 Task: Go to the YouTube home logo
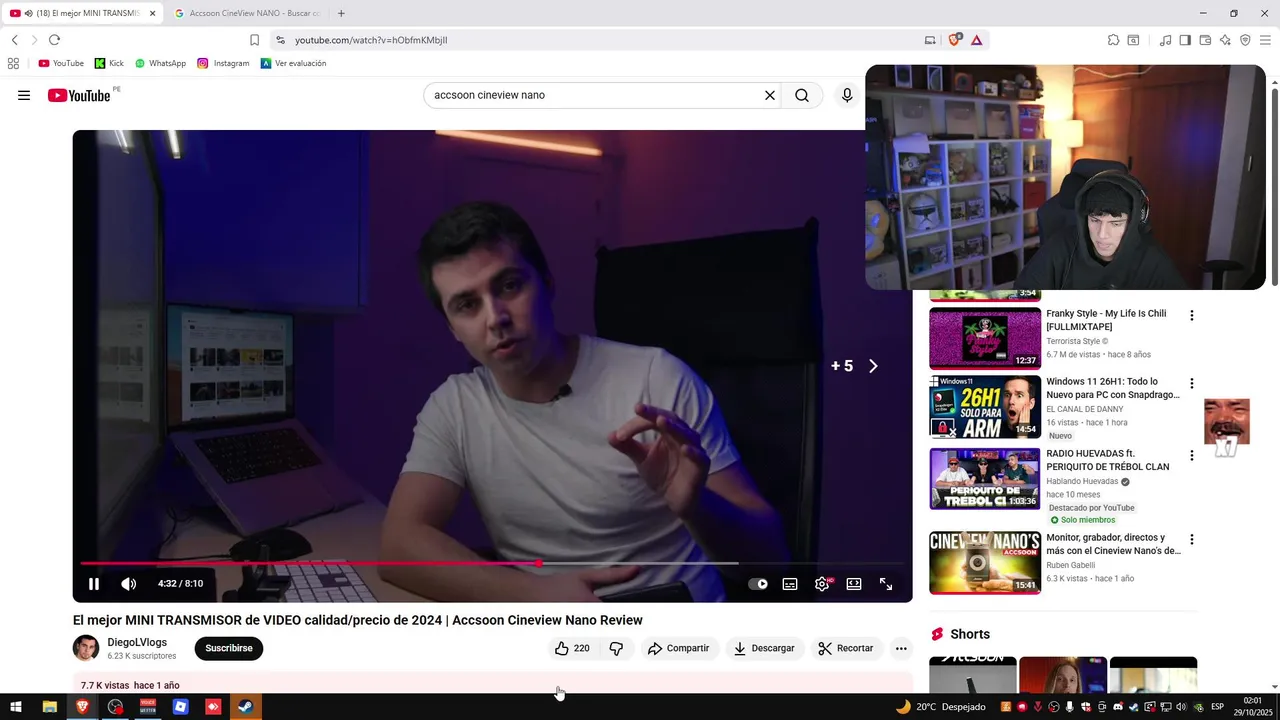pyautogui.click(x=79, y=95)
